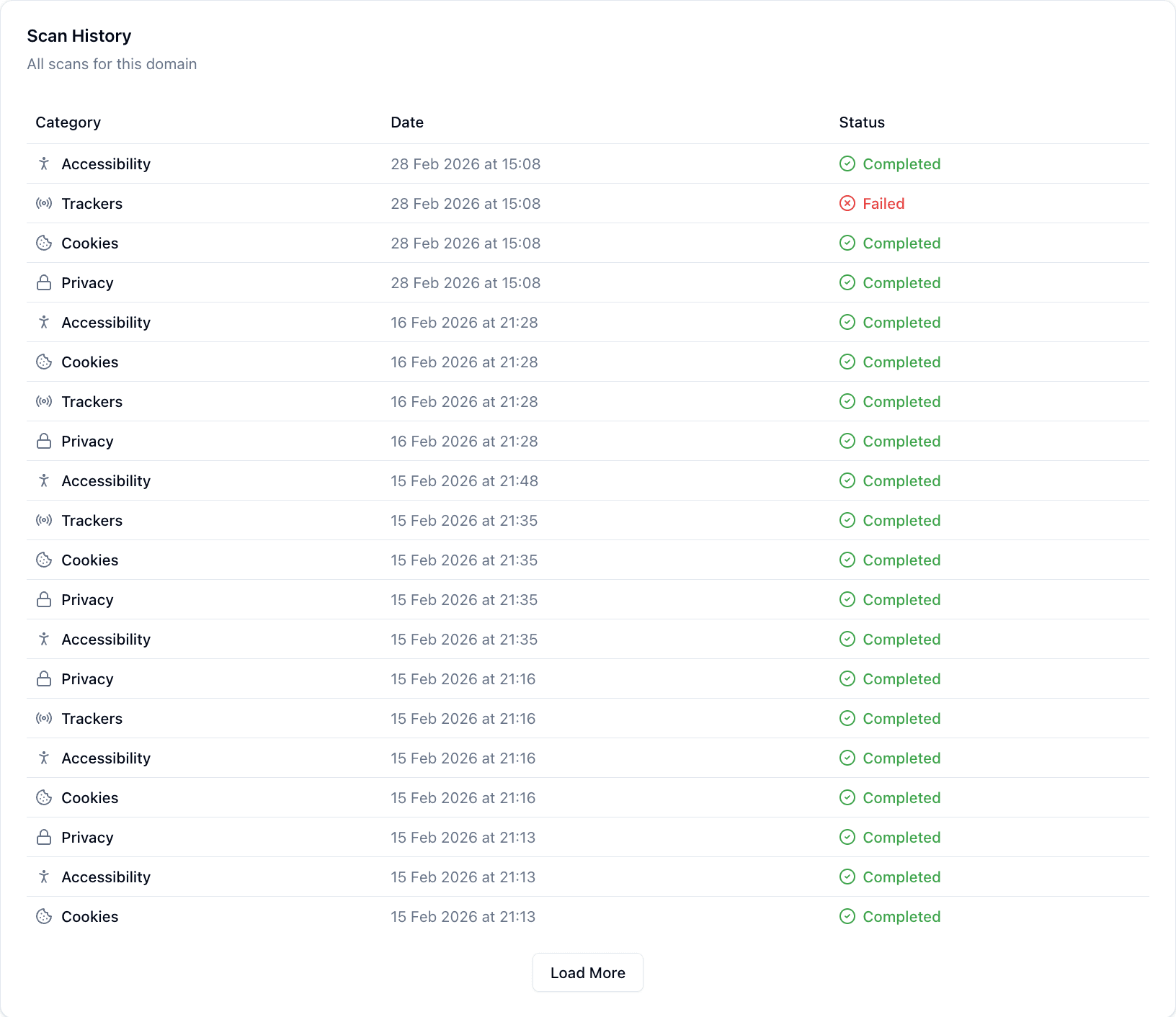This screenshot has width=1176, height=1017.
Task: Click the Date column header
Action: [x=407, y=122]
